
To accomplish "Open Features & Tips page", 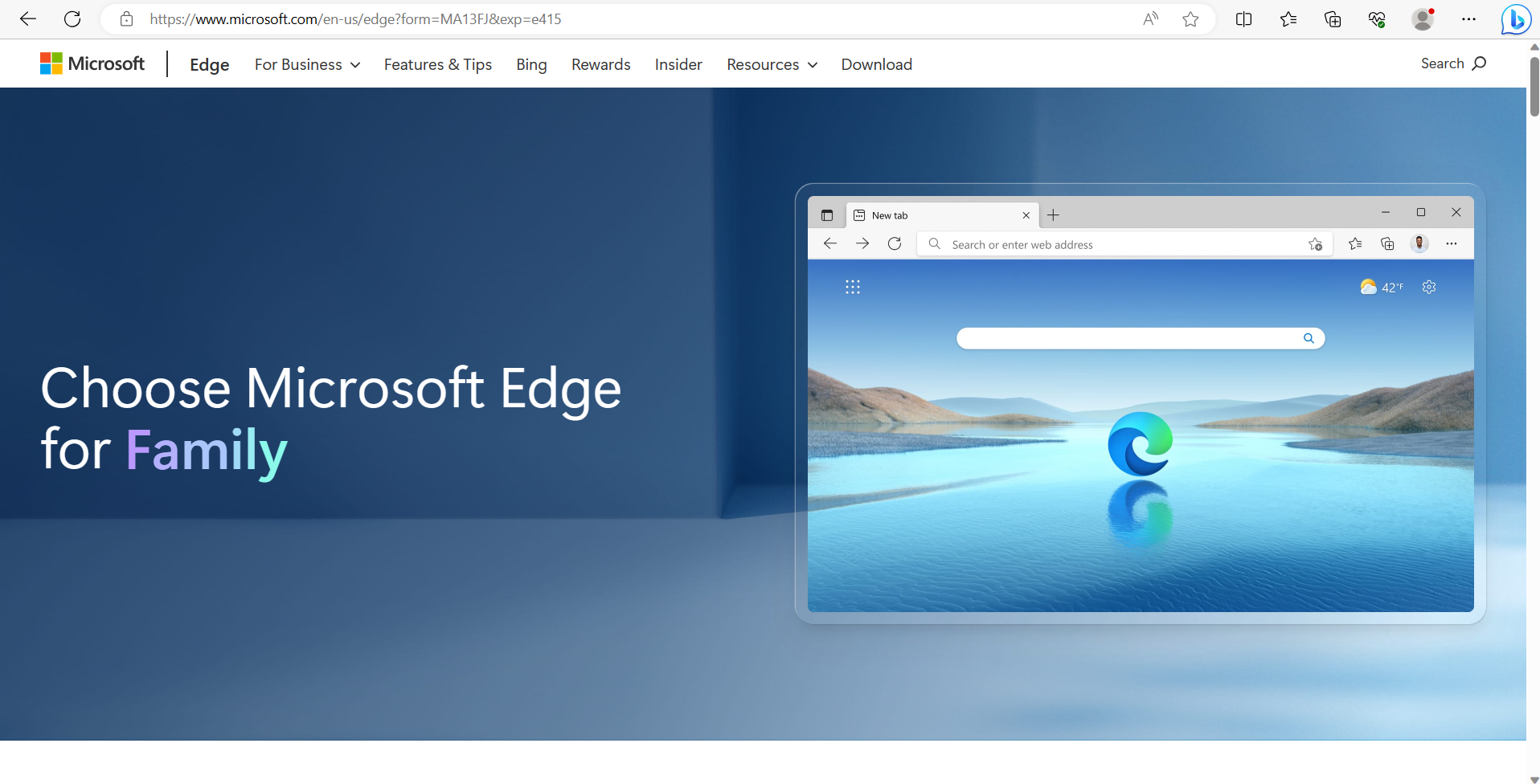I will 438,64.
